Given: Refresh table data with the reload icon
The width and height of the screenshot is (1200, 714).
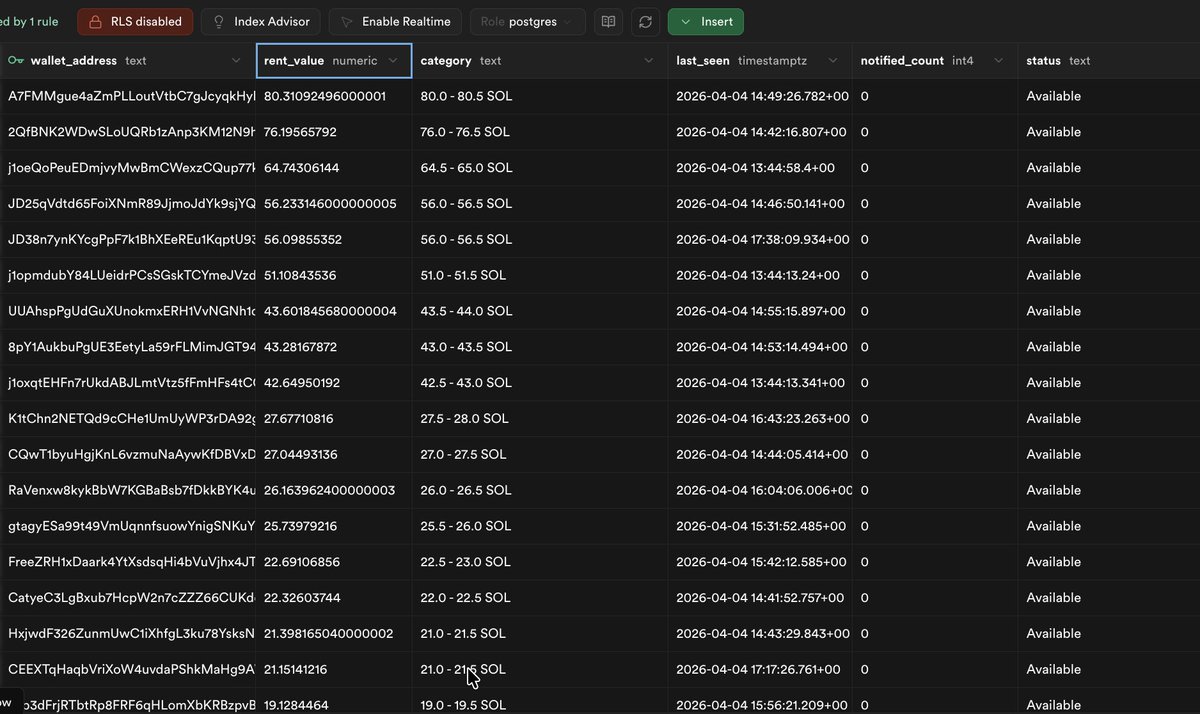Looking at the screenshot, I should coord(645,21).
